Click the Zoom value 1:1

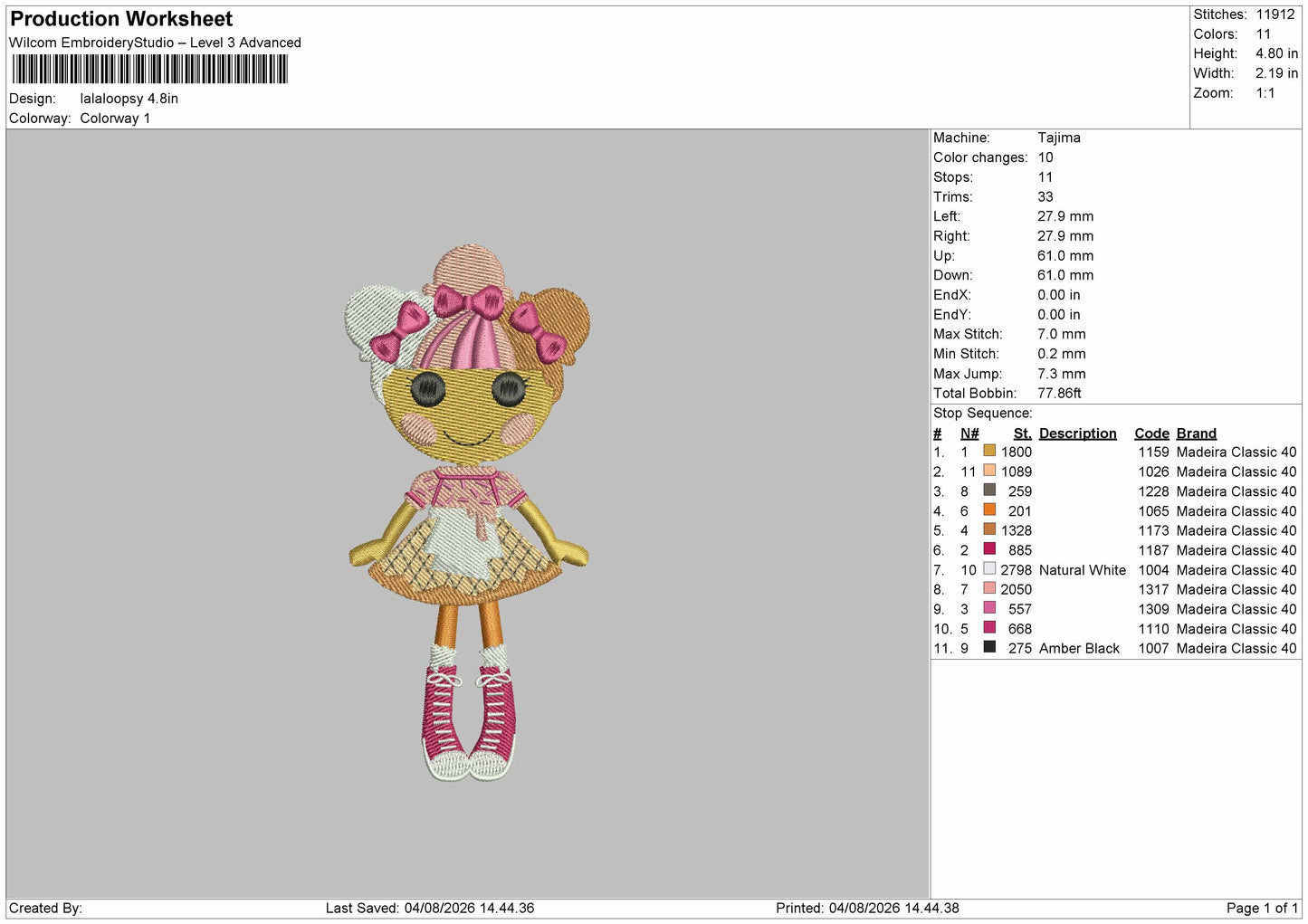coord(1265,93)
